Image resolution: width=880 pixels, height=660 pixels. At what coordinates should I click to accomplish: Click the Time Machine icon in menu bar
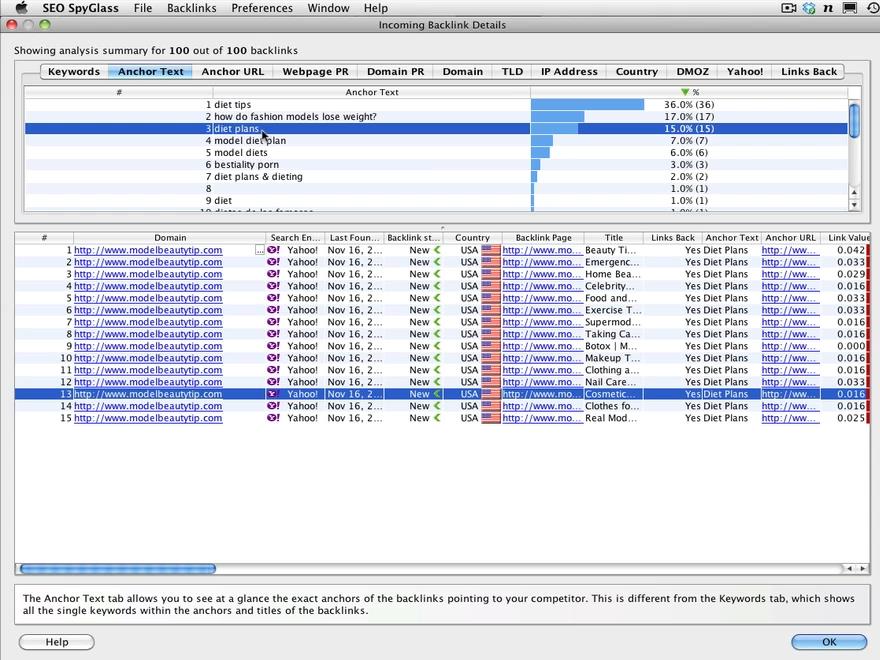click(873, 8)
